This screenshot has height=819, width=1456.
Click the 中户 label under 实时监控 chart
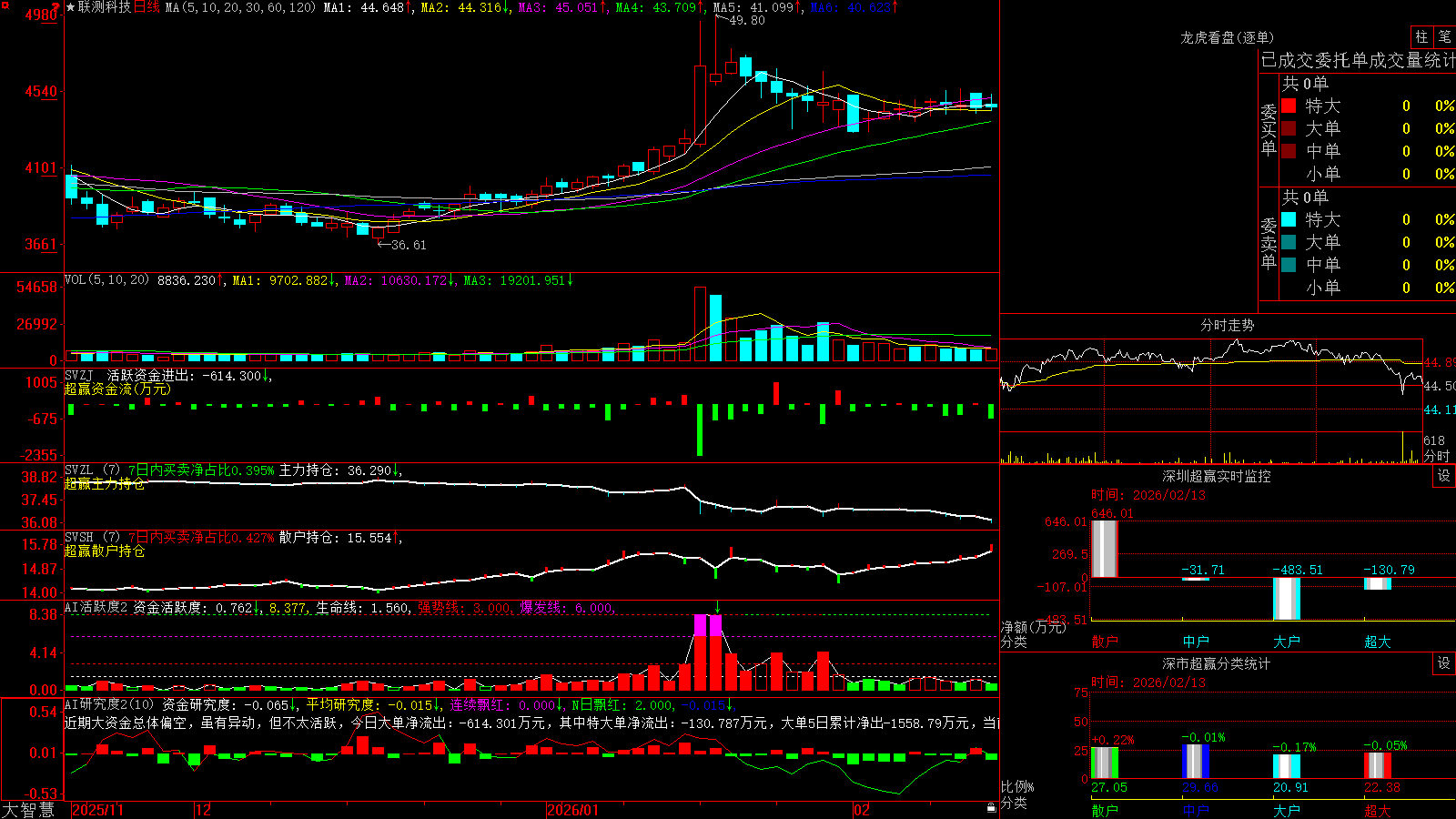pos(1196,642)
